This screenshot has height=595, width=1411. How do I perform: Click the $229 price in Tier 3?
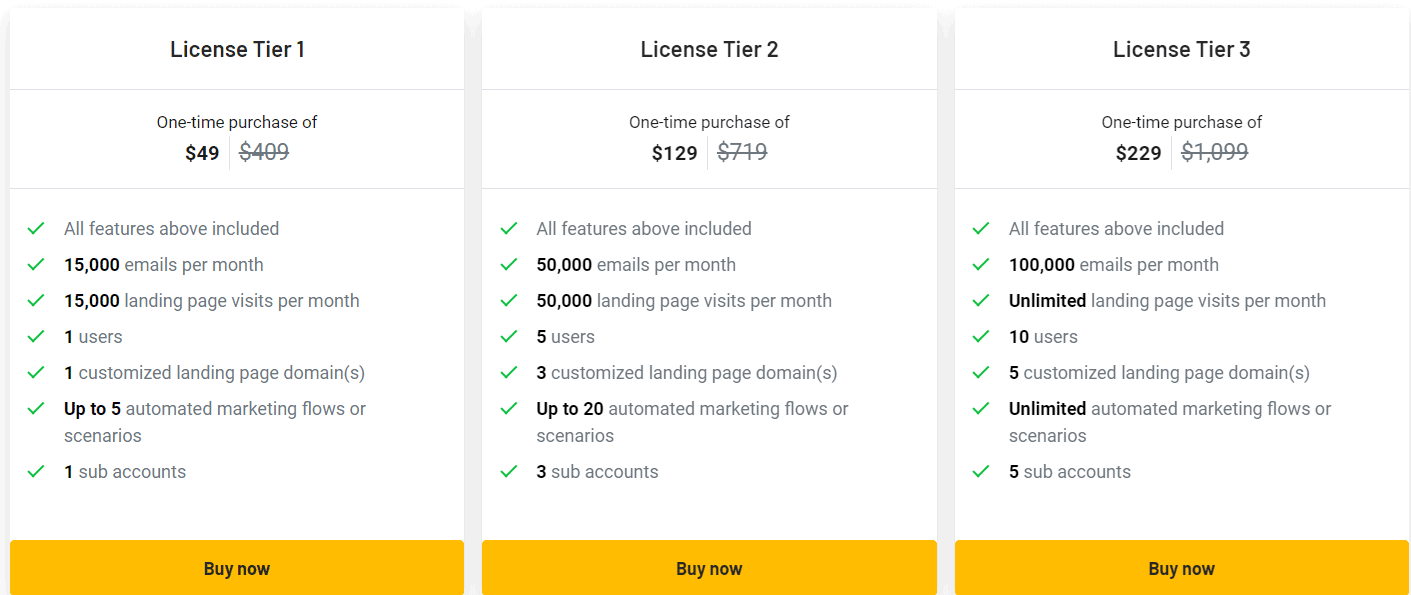pos(1138,152)
